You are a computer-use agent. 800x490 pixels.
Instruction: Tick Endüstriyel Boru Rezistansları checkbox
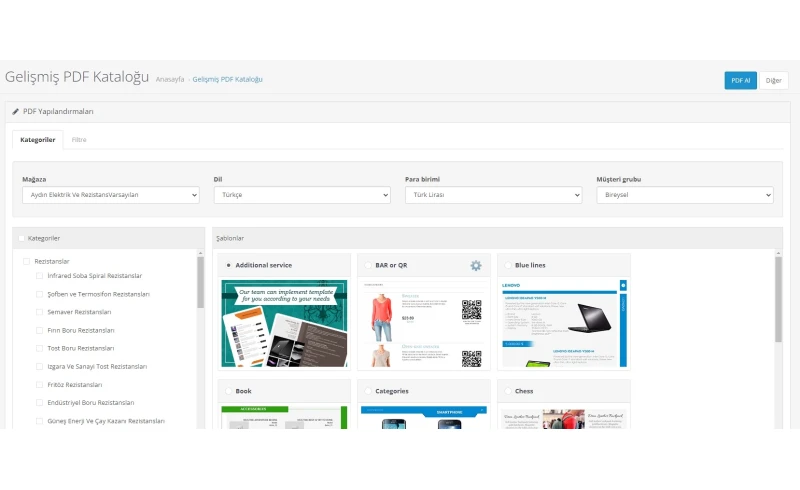click(x=39, y=403)
